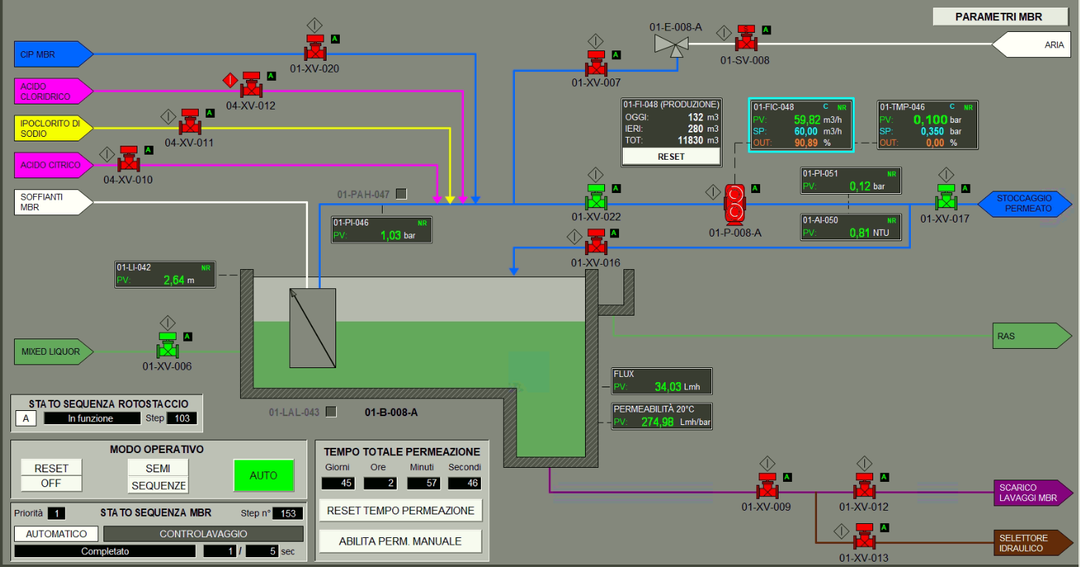Open the 01-PI-046 pressure indicator

(382, 229)
